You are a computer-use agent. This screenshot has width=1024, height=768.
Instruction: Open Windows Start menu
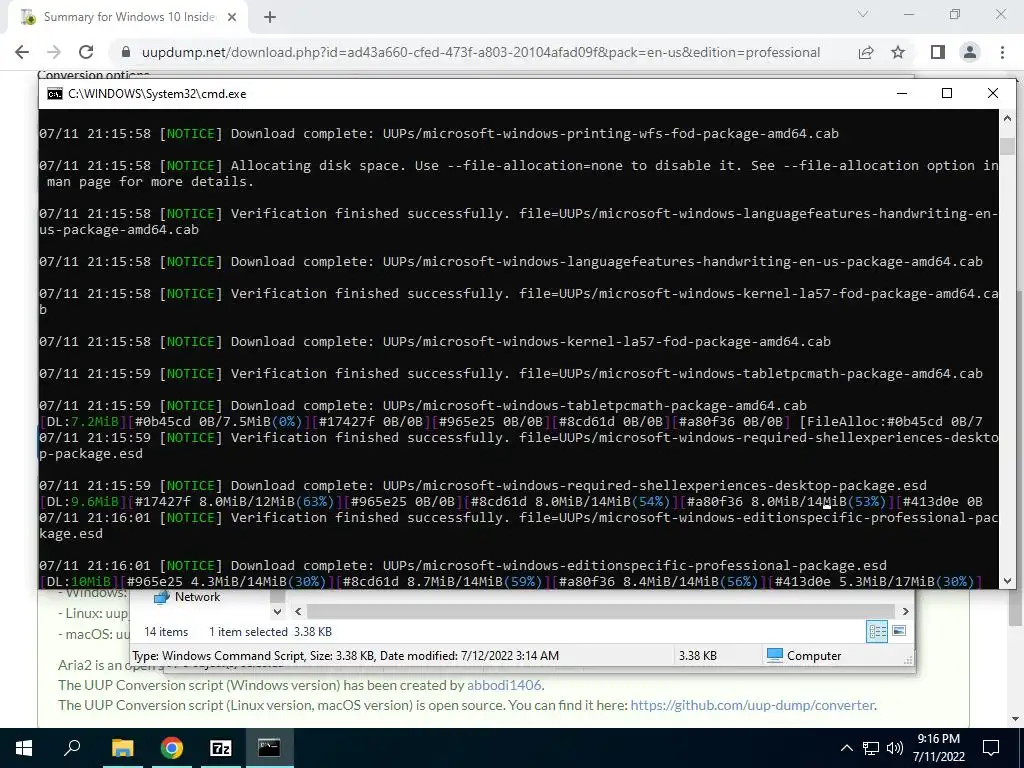[24, 748]
